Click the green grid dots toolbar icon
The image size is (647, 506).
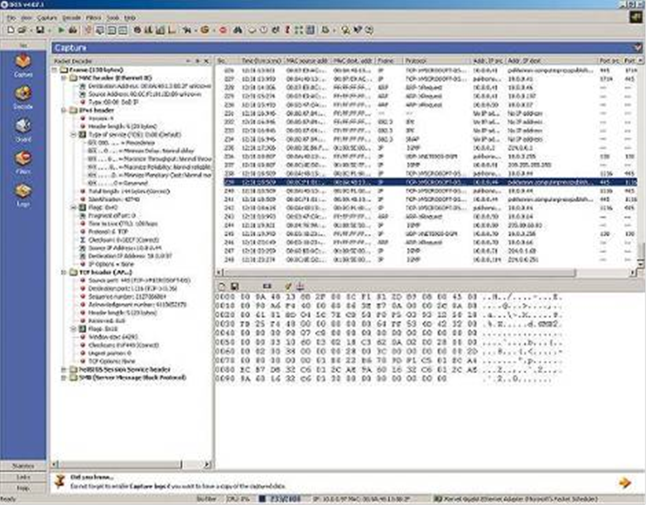tap(299, 30)
